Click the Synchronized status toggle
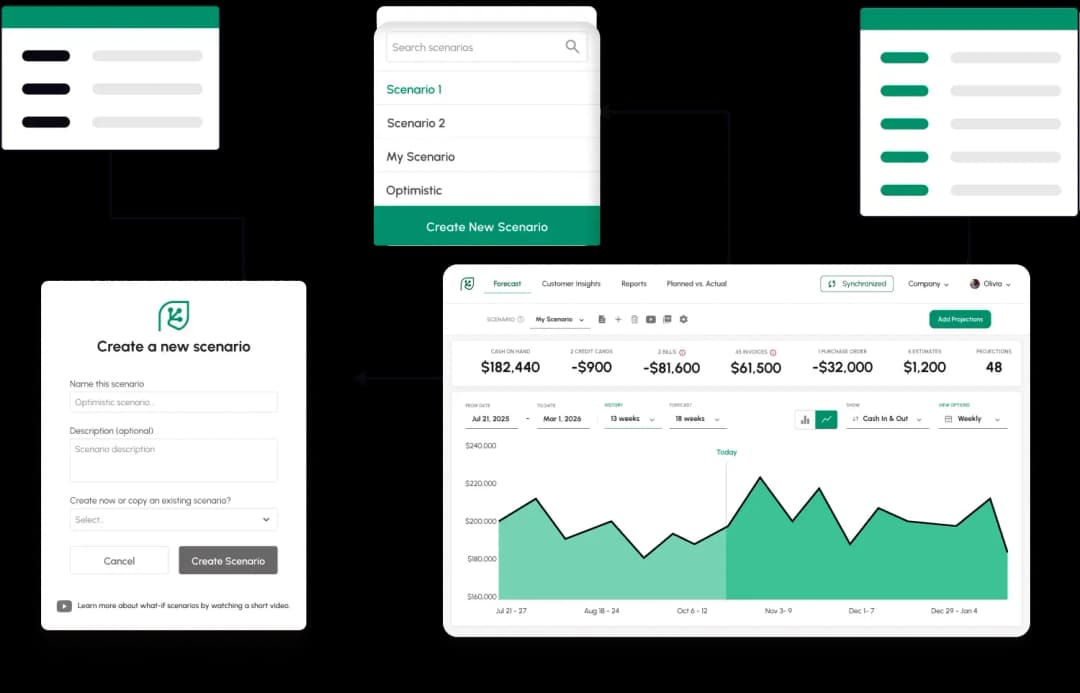The image size is (1080, 693). coord(856,284)
